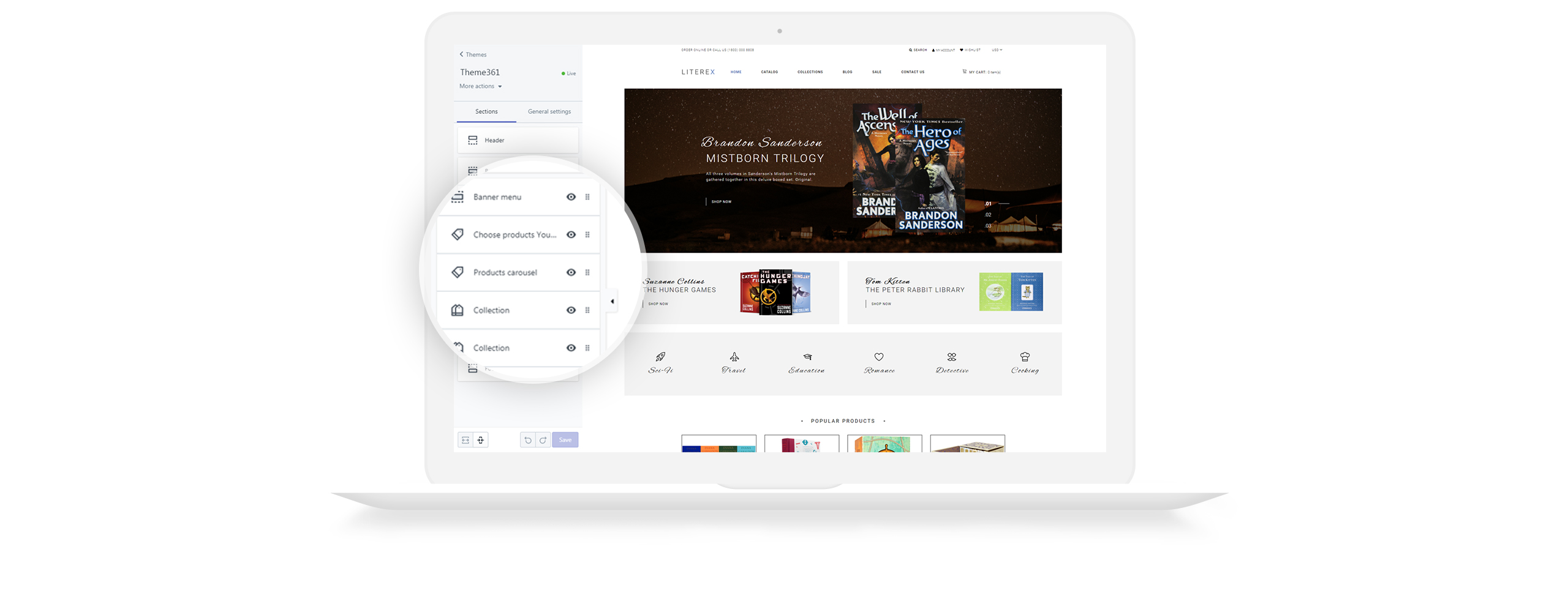Switch to the Sections tab
The height and width of the screenshot is (612, 1568).
tap(486, 111)
